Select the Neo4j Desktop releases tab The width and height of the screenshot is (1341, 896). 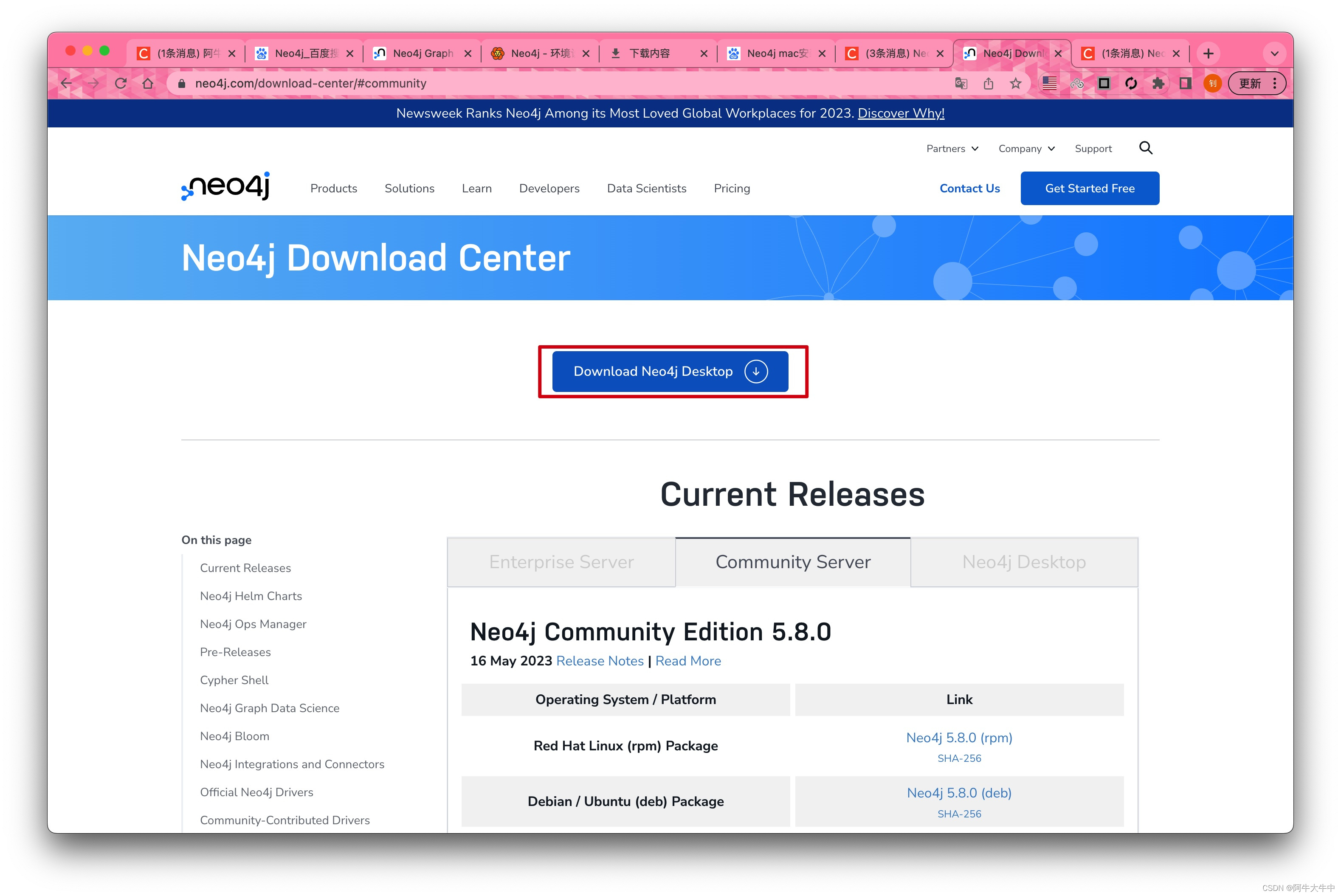pyautogui.click(x=1024, y=562)
